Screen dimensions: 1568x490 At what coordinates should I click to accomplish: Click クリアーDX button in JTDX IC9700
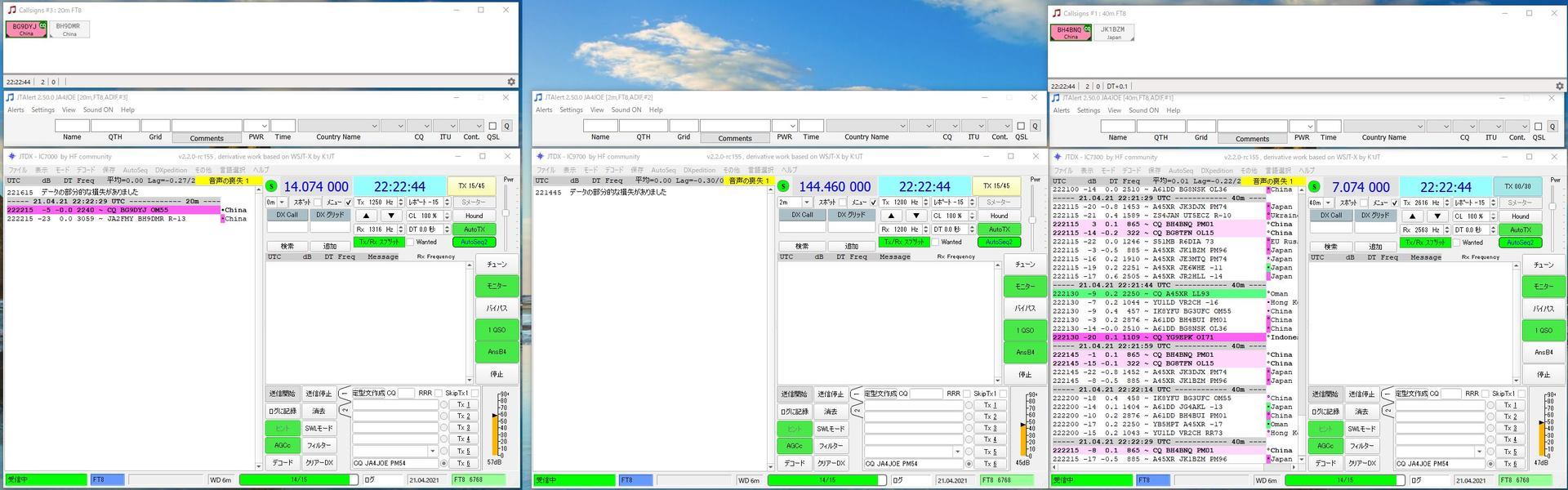point(831,463)
